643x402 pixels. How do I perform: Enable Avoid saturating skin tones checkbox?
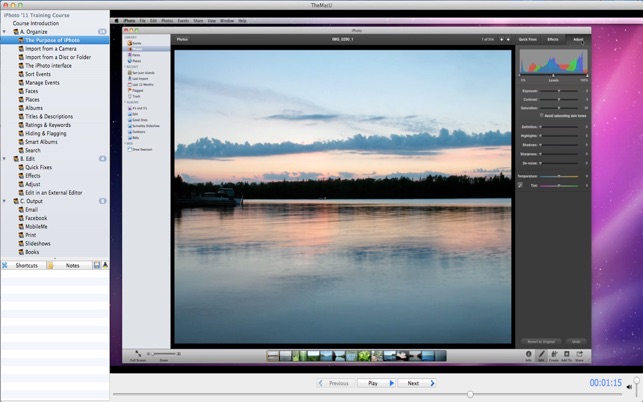point(541,115)
